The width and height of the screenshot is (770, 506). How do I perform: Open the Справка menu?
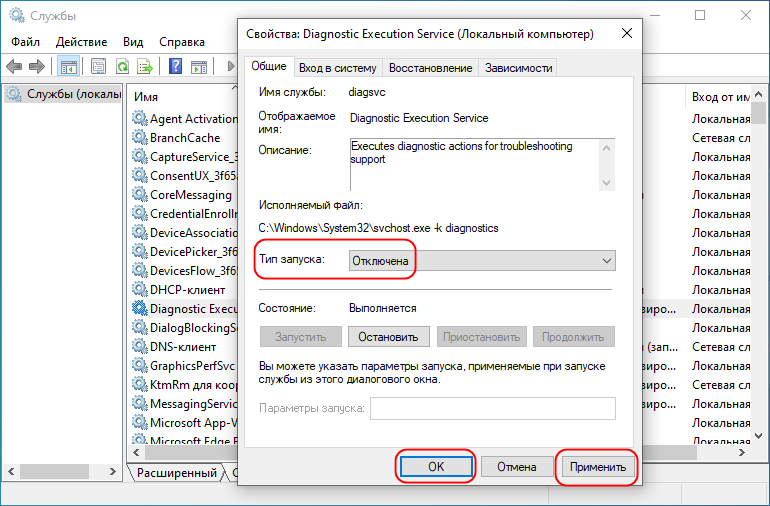click(182, 42)
